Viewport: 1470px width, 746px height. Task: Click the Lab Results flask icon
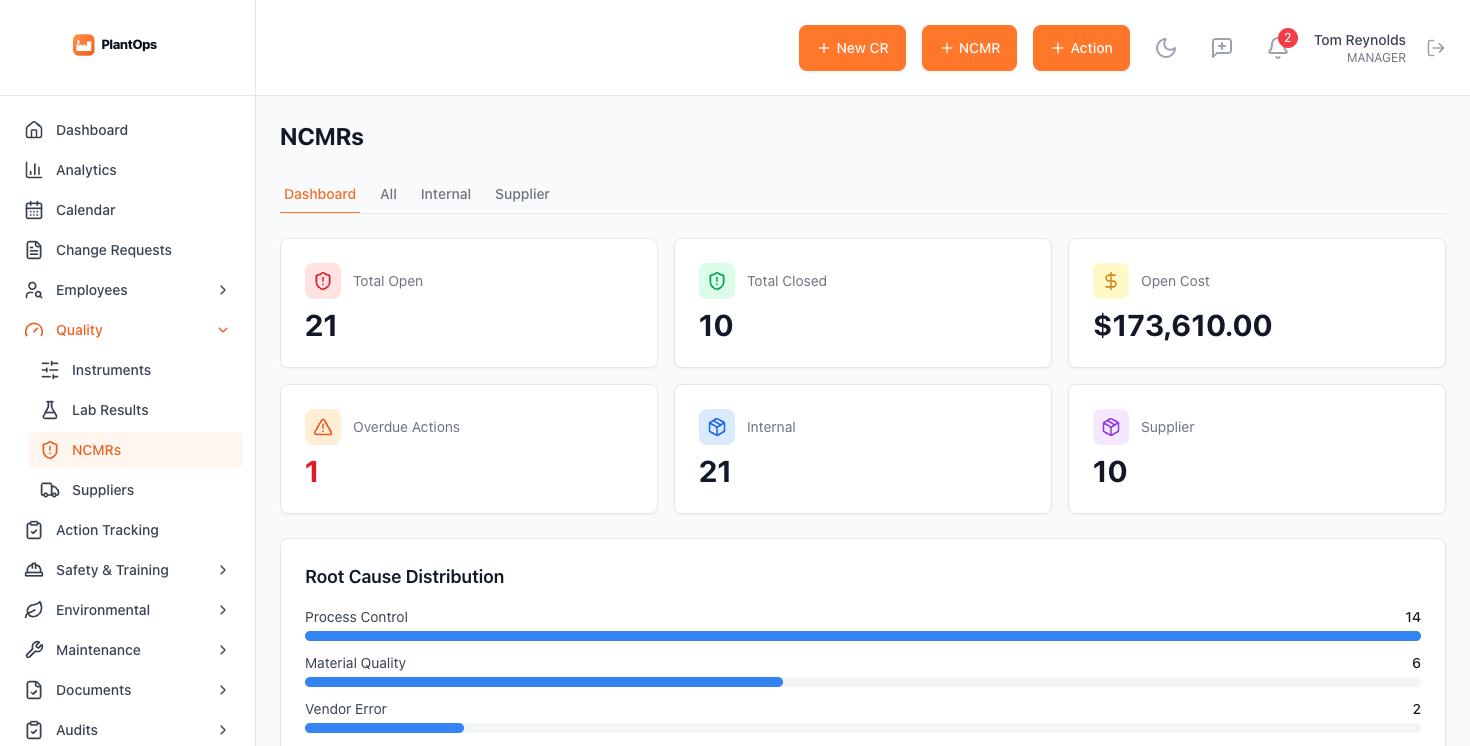point(50,410)
